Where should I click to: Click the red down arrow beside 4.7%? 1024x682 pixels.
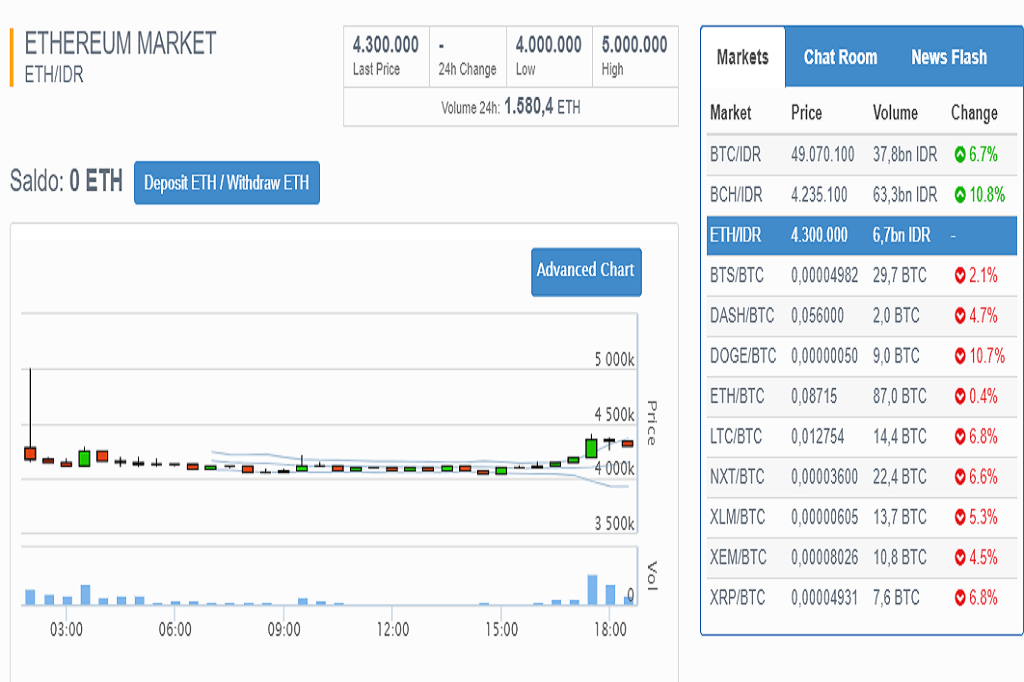coord(960,316)
